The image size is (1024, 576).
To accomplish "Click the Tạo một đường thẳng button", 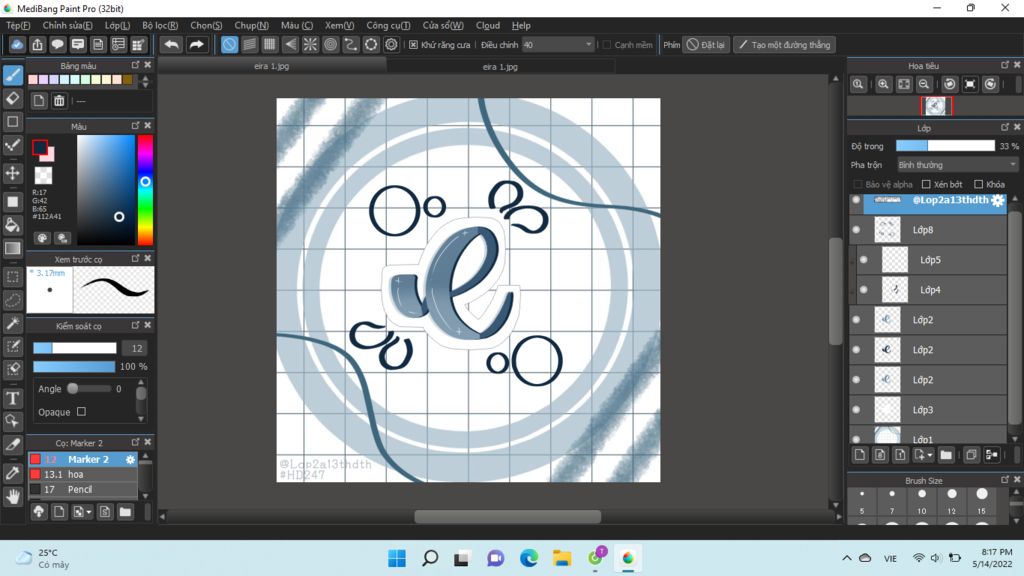I will click(784, 44).
